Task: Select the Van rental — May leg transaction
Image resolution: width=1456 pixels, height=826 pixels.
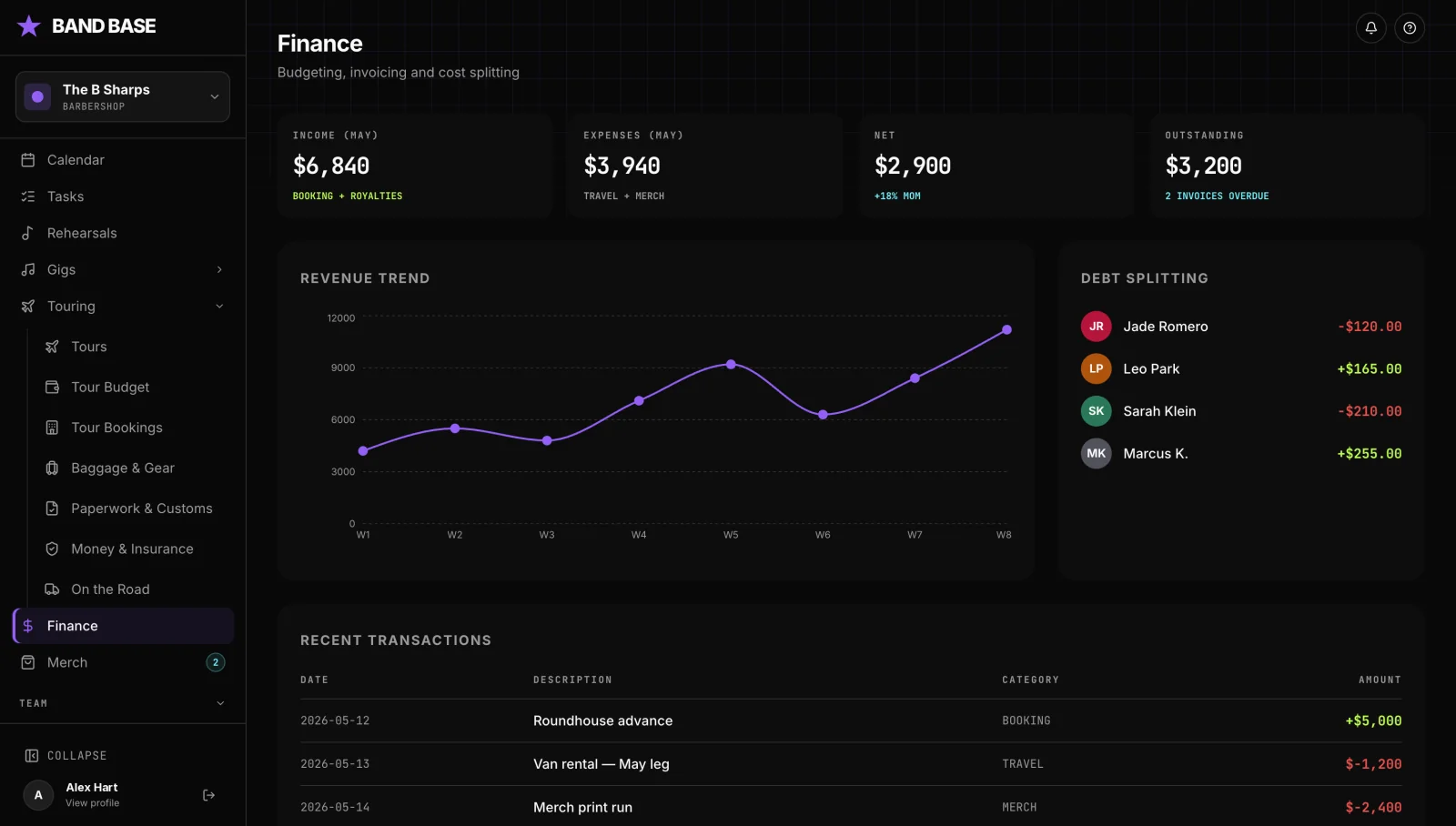Action: (x=851, y=764)
